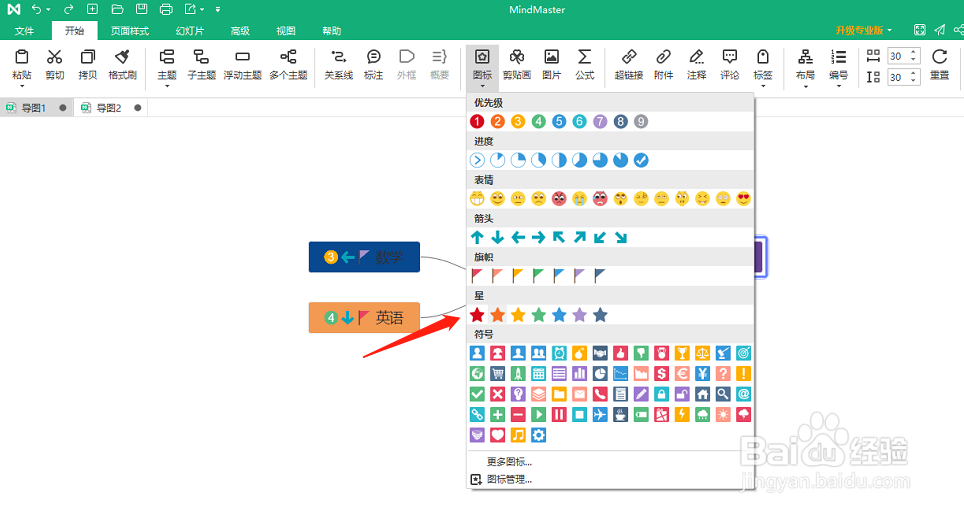Select the trophy symbol icon
The height and width of the screenshot is (515, 964).
click(682, 353)
